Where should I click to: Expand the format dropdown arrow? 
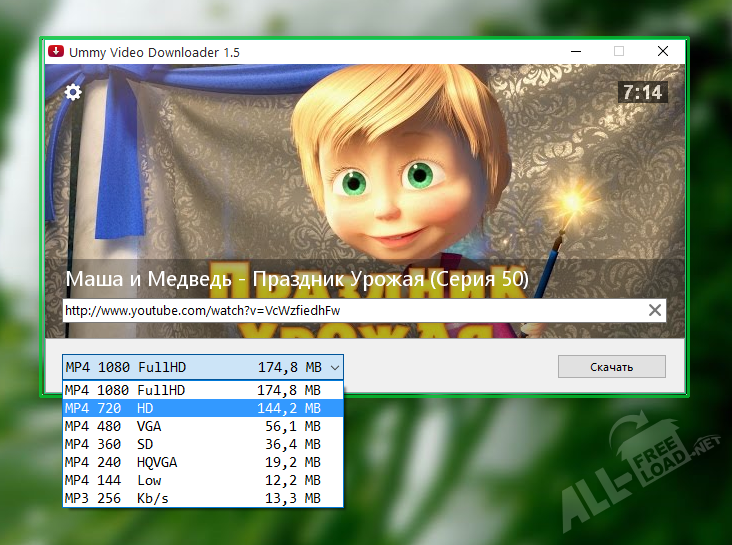334,367
